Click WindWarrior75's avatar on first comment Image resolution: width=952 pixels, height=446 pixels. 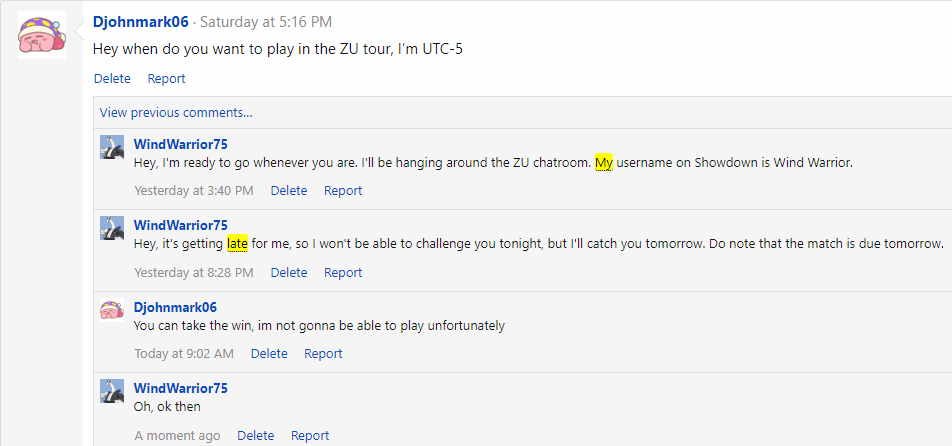point(112,146)
